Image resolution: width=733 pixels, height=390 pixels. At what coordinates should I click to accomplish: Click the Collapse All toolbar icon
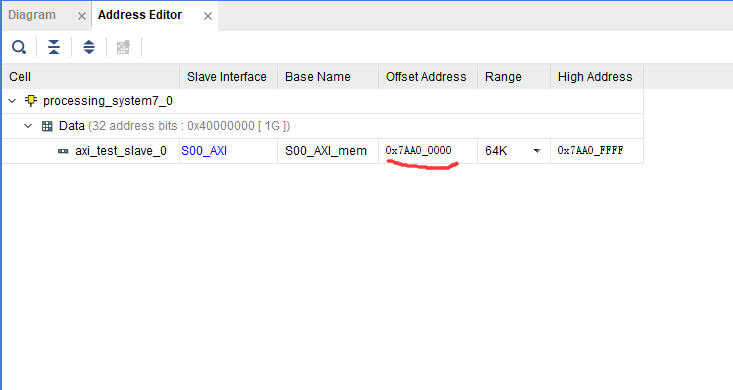(x=54, y=47)
